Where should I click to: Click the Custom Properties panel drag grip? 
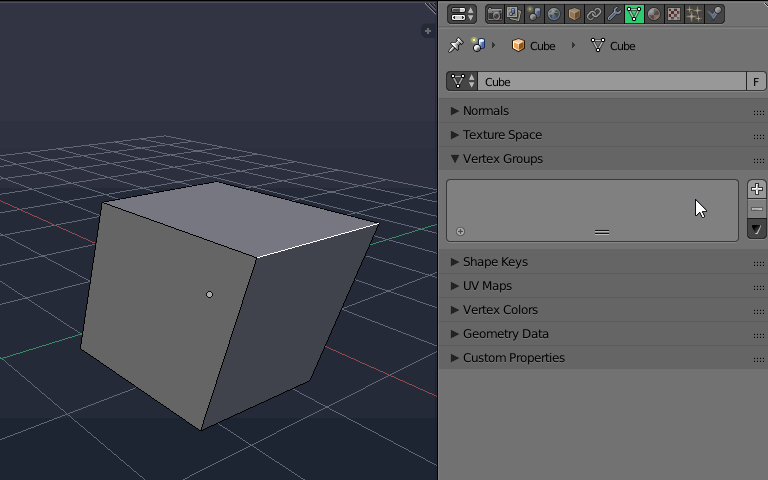point(759,360)
